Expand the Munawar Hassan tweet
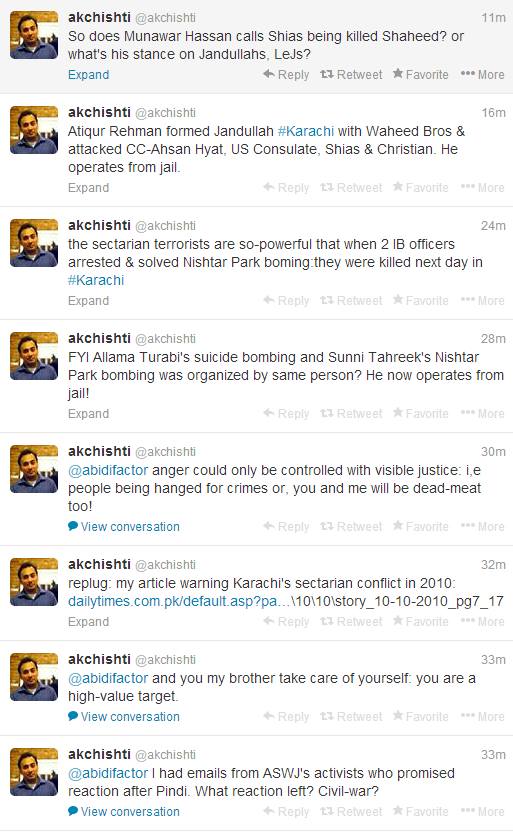This screenshot has height=837, width=513. [x=89, y=75]
